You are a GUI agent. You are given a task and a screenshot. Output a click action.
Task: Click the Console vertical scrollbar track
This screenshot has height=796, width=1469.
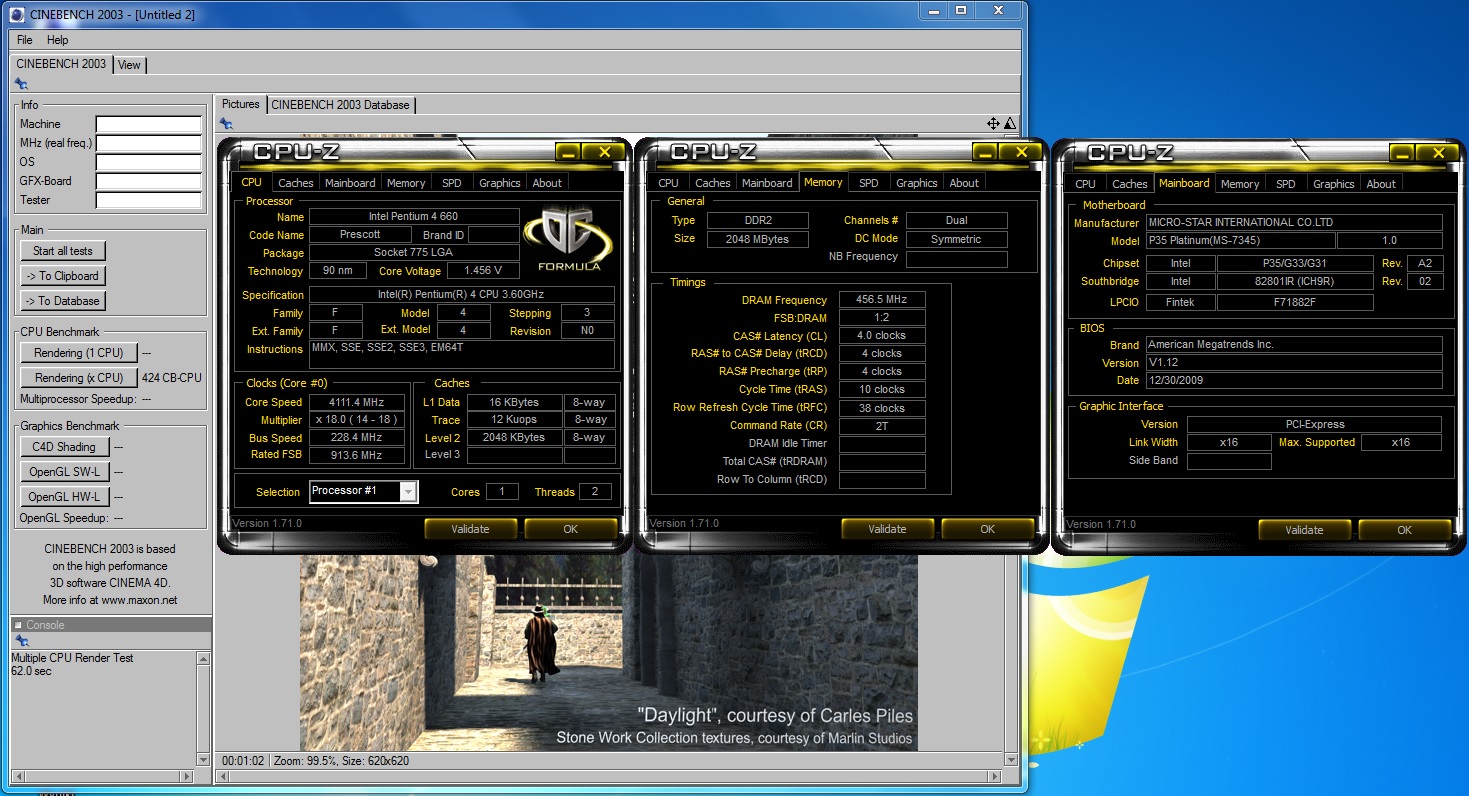click(204, 710)
